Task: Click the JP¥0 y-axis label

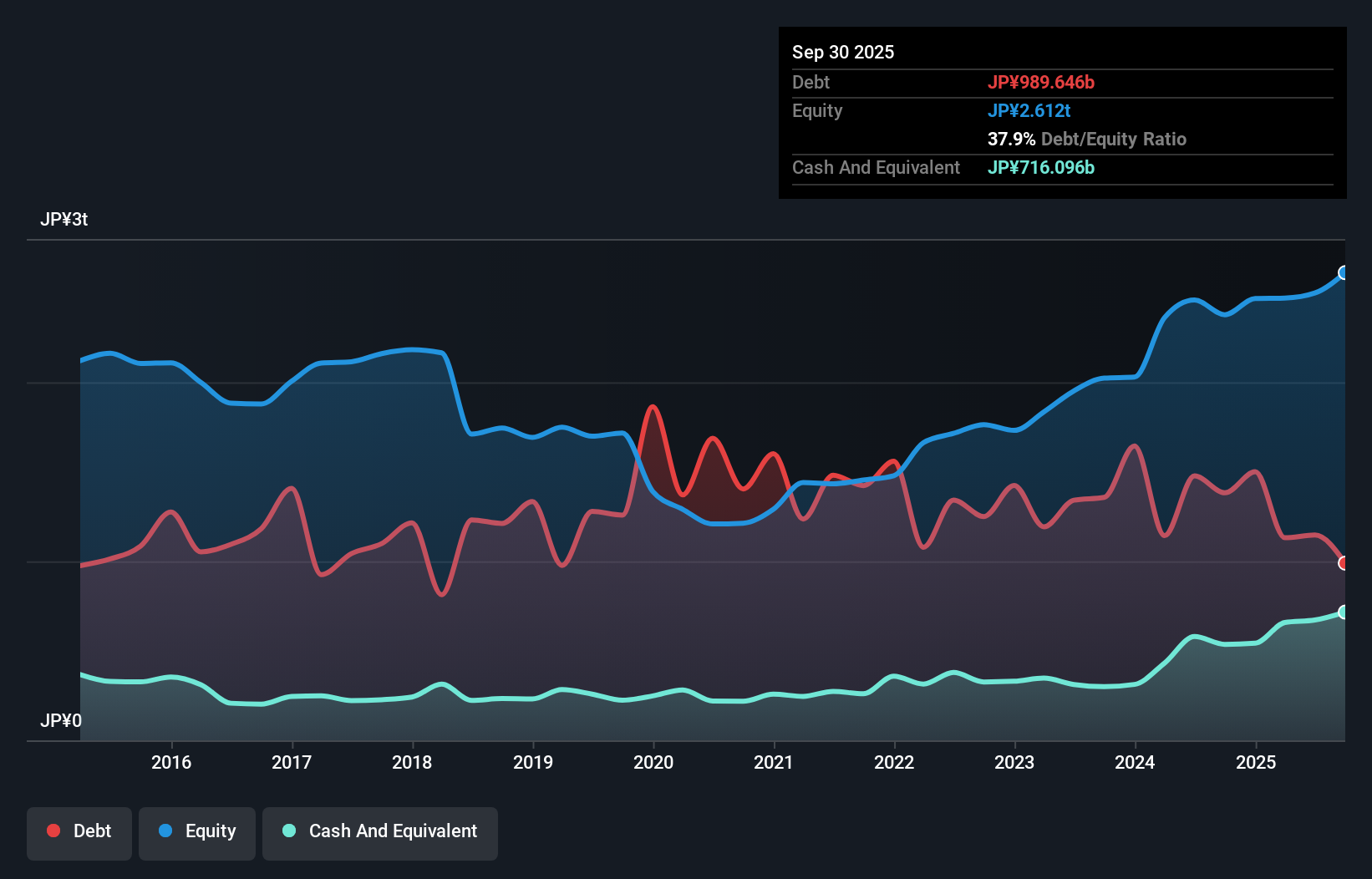Action: [x=61, y=721]
